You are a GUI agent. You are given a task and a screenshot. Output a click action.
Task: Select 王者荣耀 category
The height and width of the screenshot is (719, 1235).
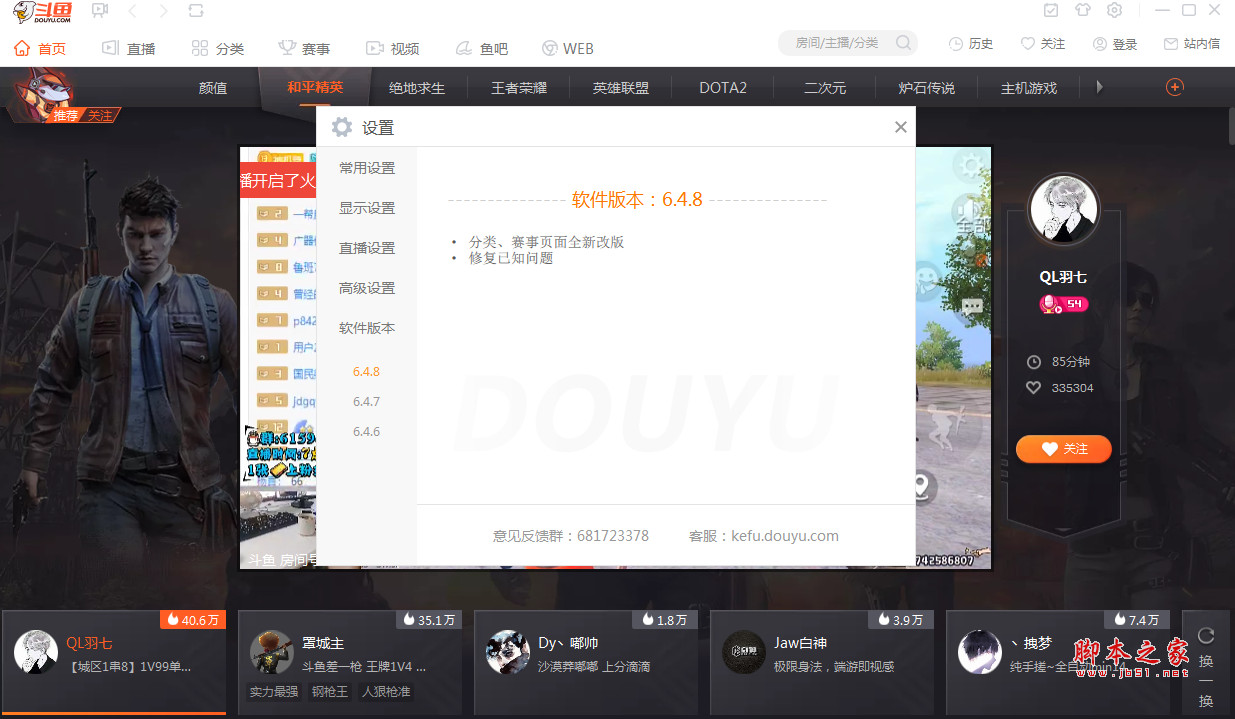[x=519, y=88]
